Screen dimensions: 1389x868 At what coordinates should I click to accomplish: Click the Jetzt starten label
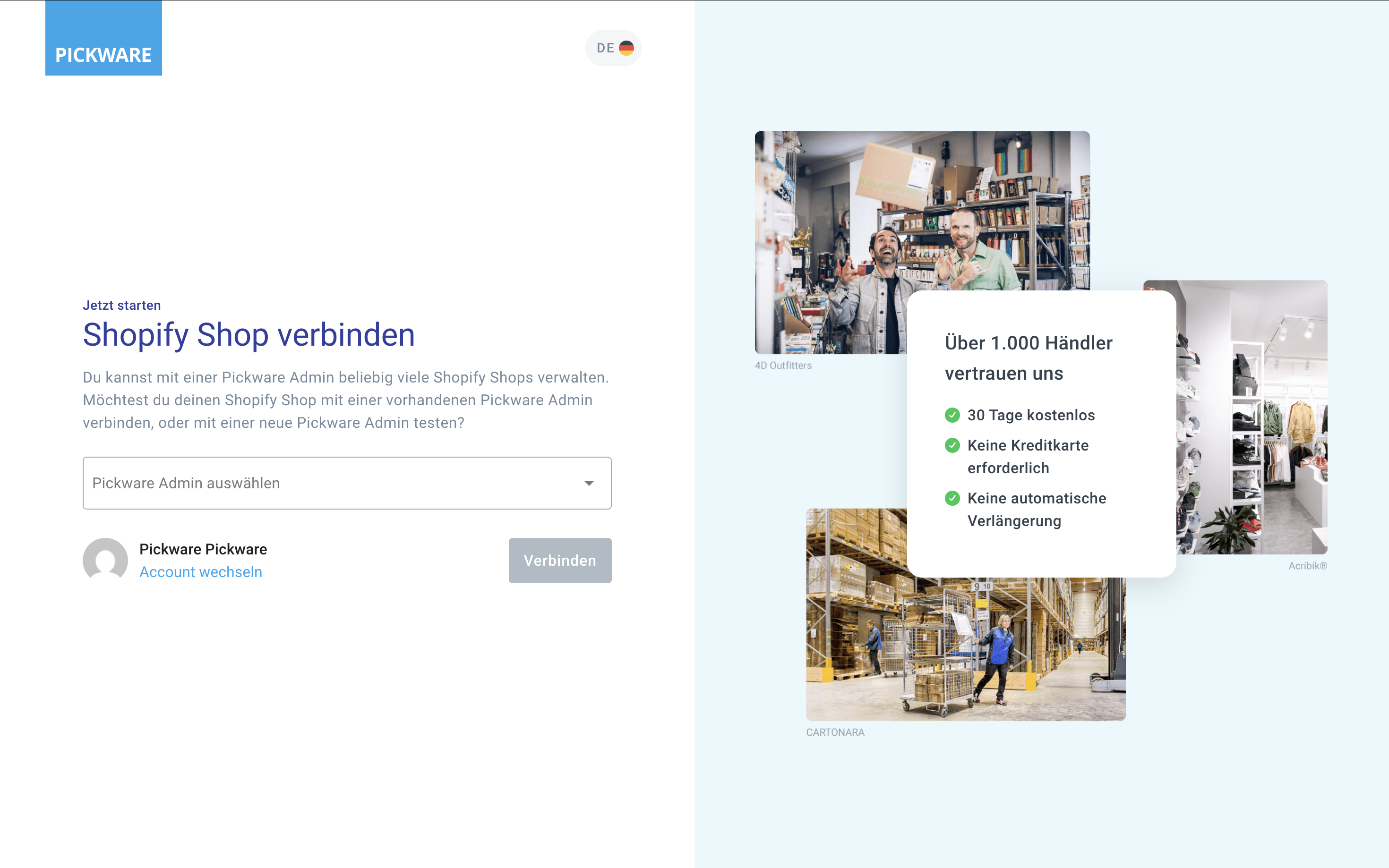[x=122, y=306]
